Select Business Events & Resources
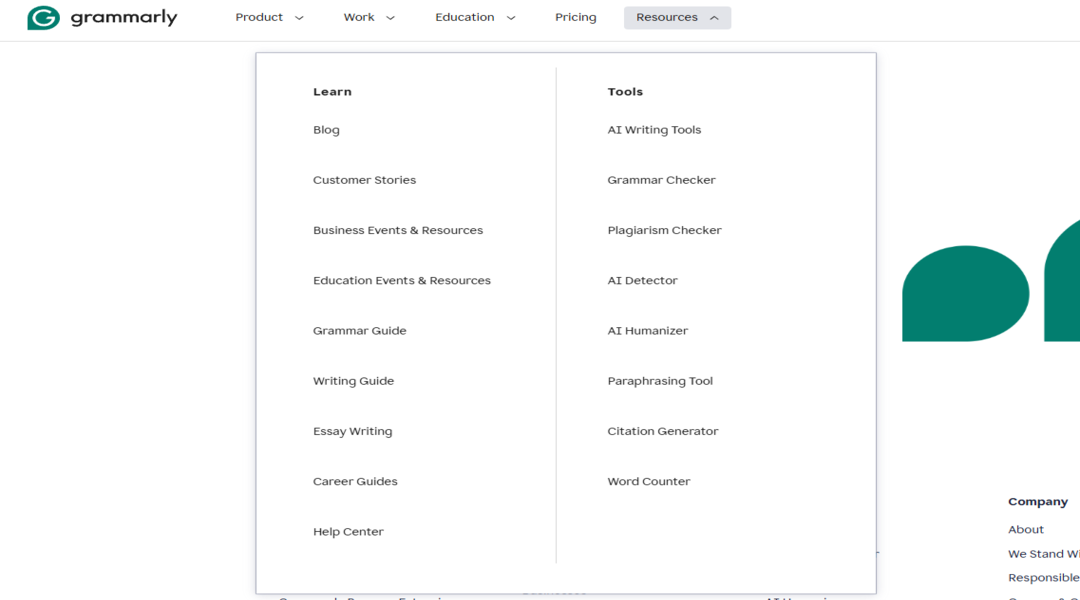 398,230
